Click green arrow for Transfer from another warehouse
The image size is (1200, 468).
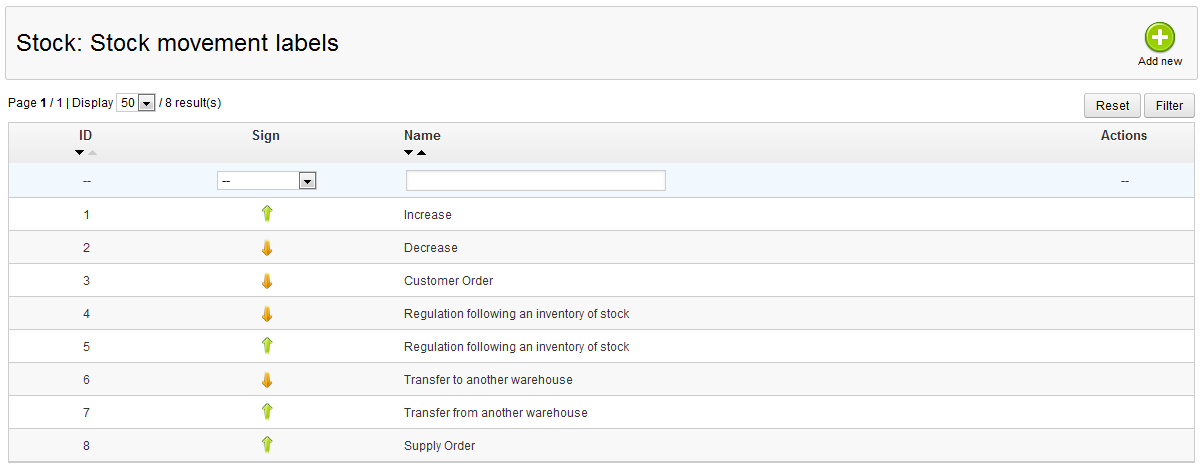[267, 412]
